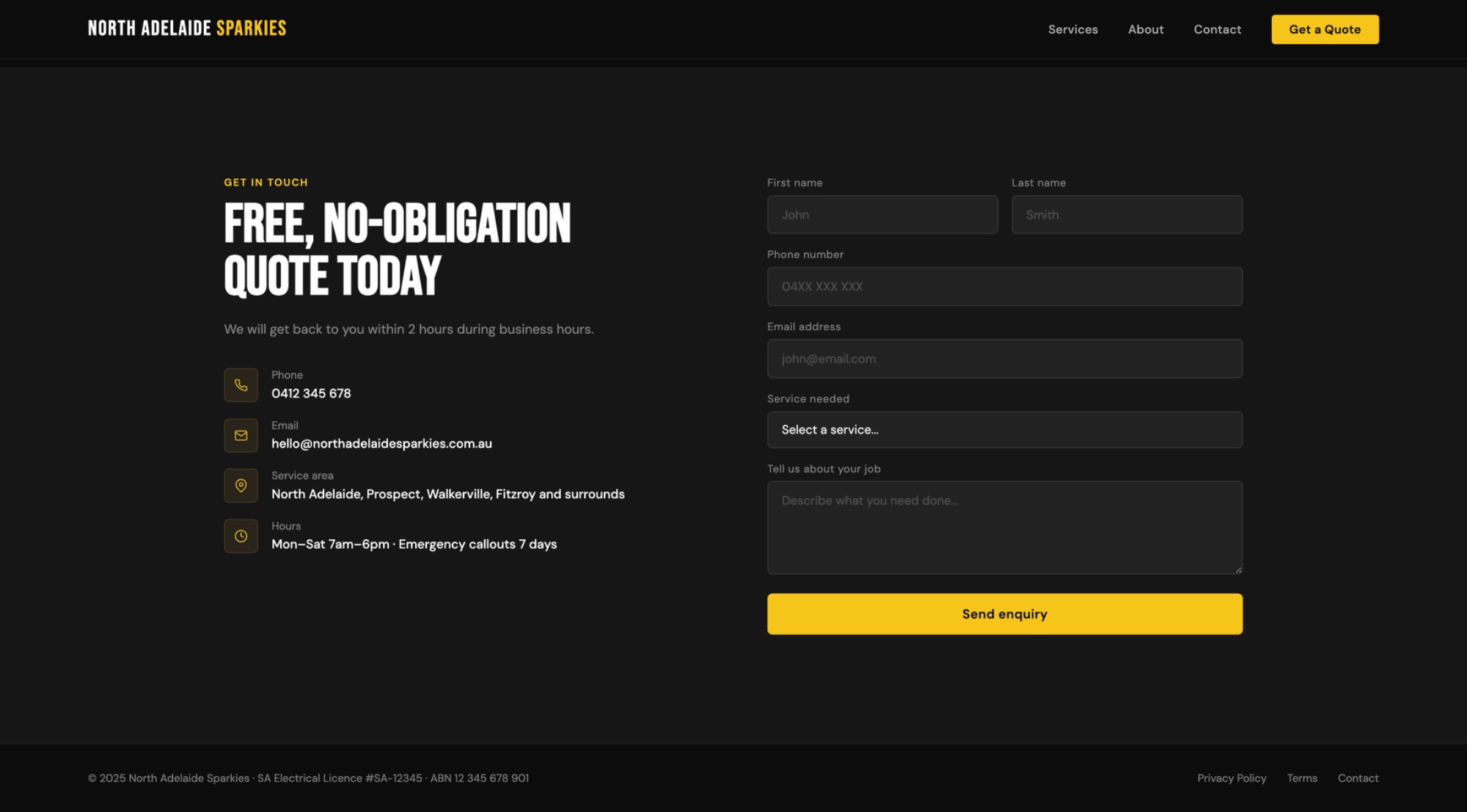The image size is (1467, 812).
Task: Click the email envelope icon
Action: tap(241, 436)
